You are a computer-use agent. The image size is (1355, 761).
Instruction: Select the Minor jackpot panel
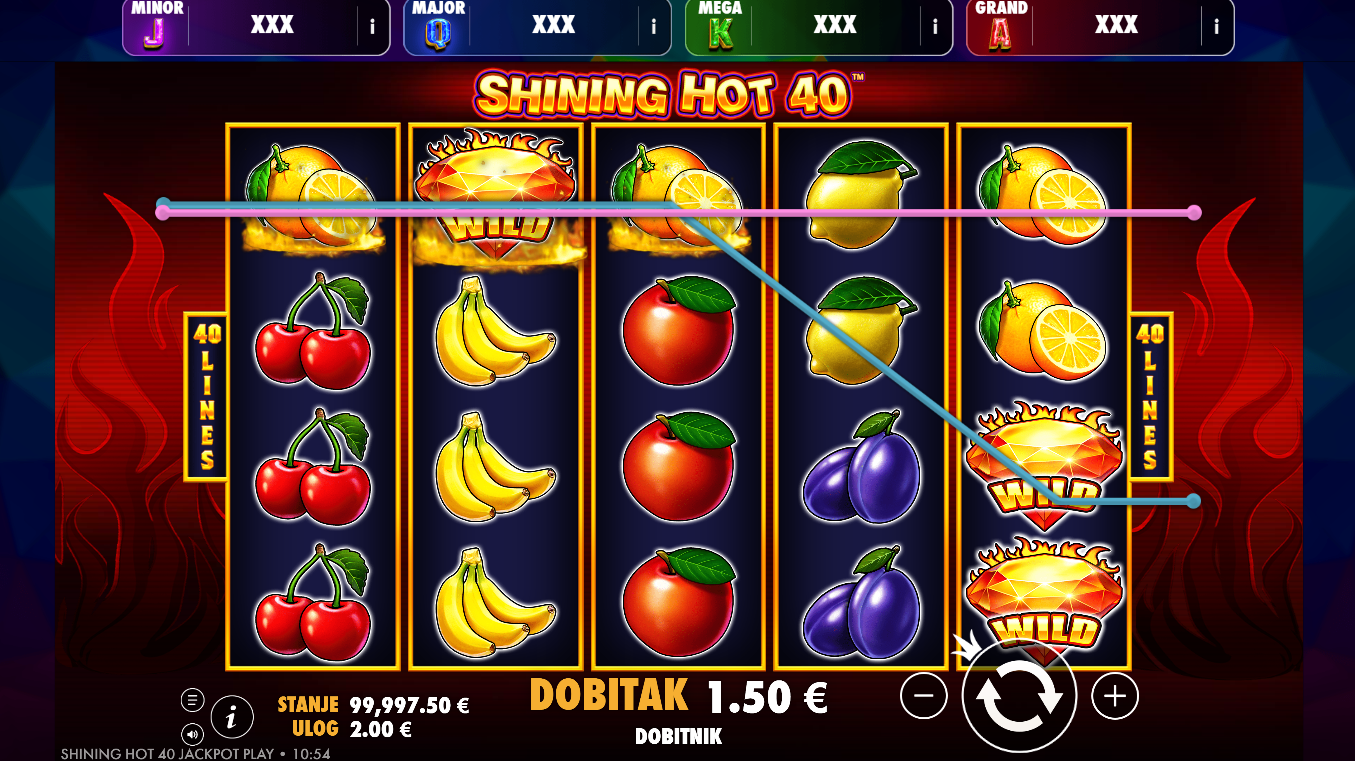256,27
